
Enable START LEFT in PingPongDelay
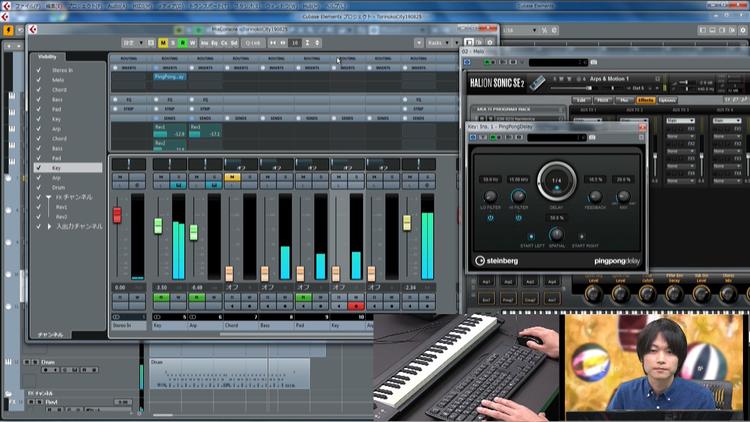pyautogui.click(x=531, y=237)
